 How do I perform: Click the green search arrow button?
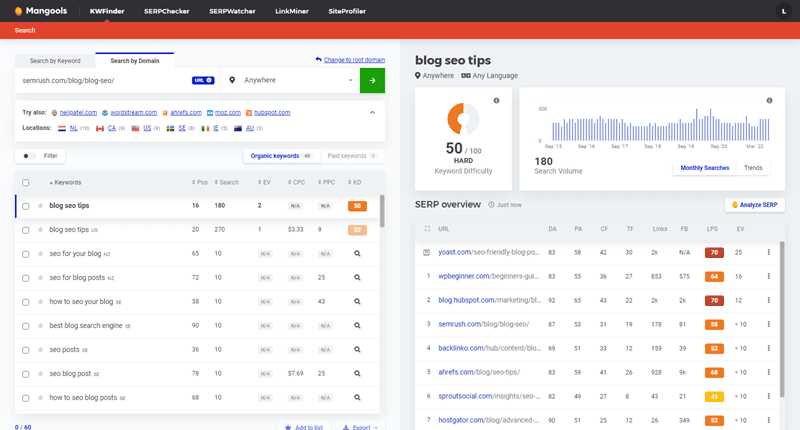(372, 80)
